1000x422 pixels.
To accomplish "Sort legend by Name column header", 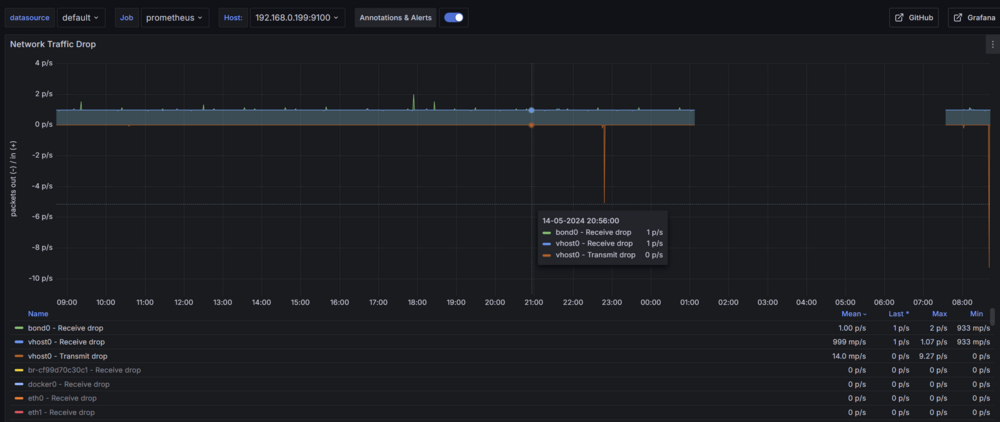I will (x=38, y=314).
